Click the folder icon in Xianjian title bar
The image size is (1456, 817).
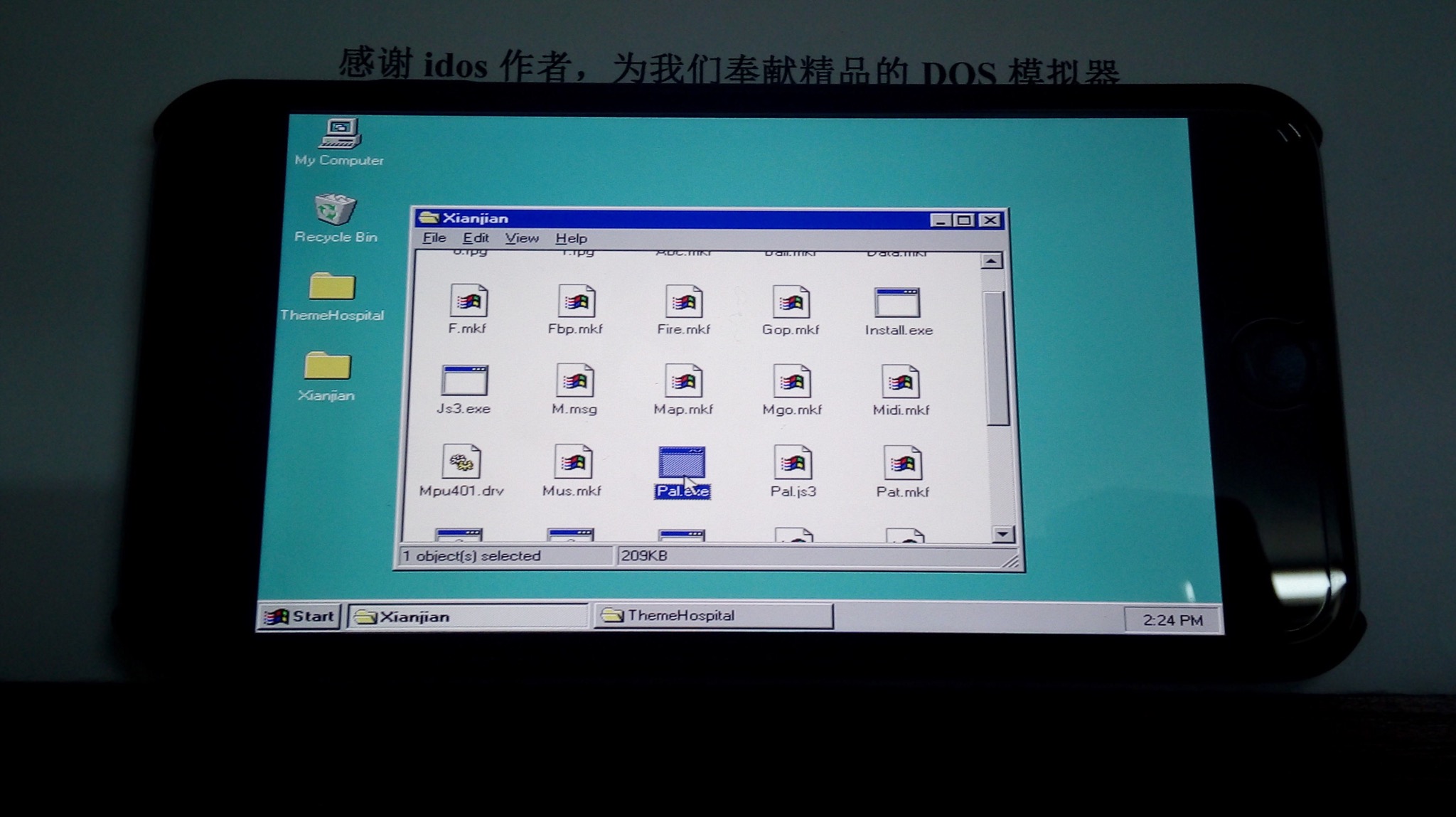pos(428,218)
